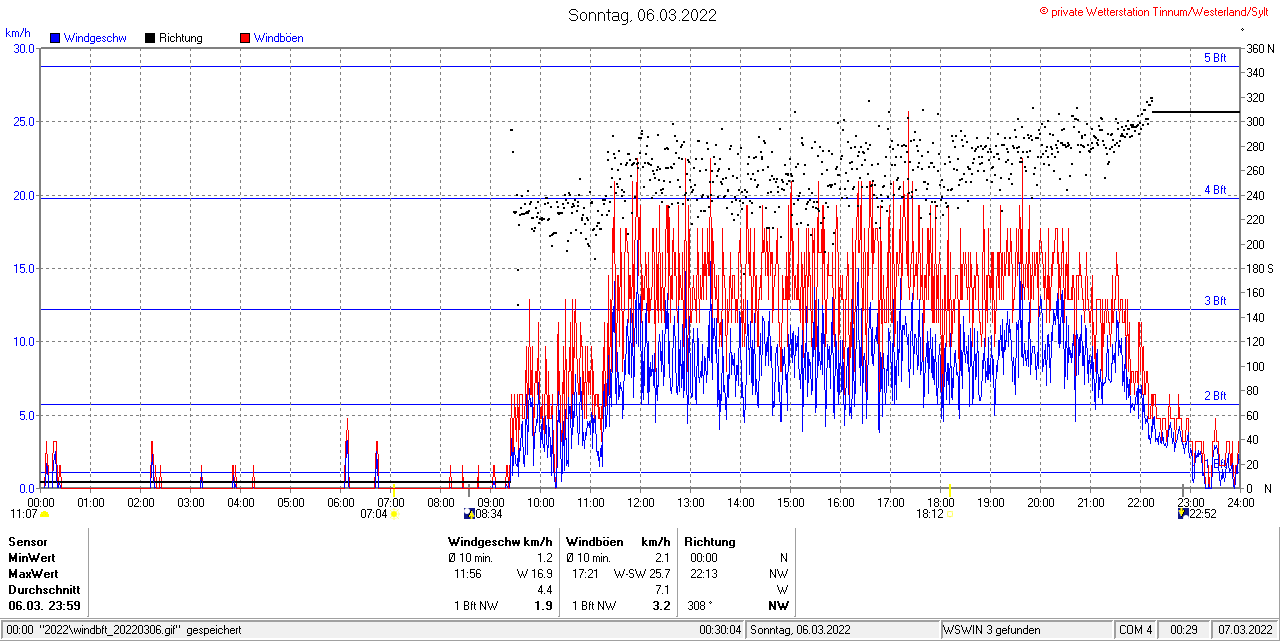Click the 00:30:04 status bar time
This screenshot has width=1280, height=641.
720,630
